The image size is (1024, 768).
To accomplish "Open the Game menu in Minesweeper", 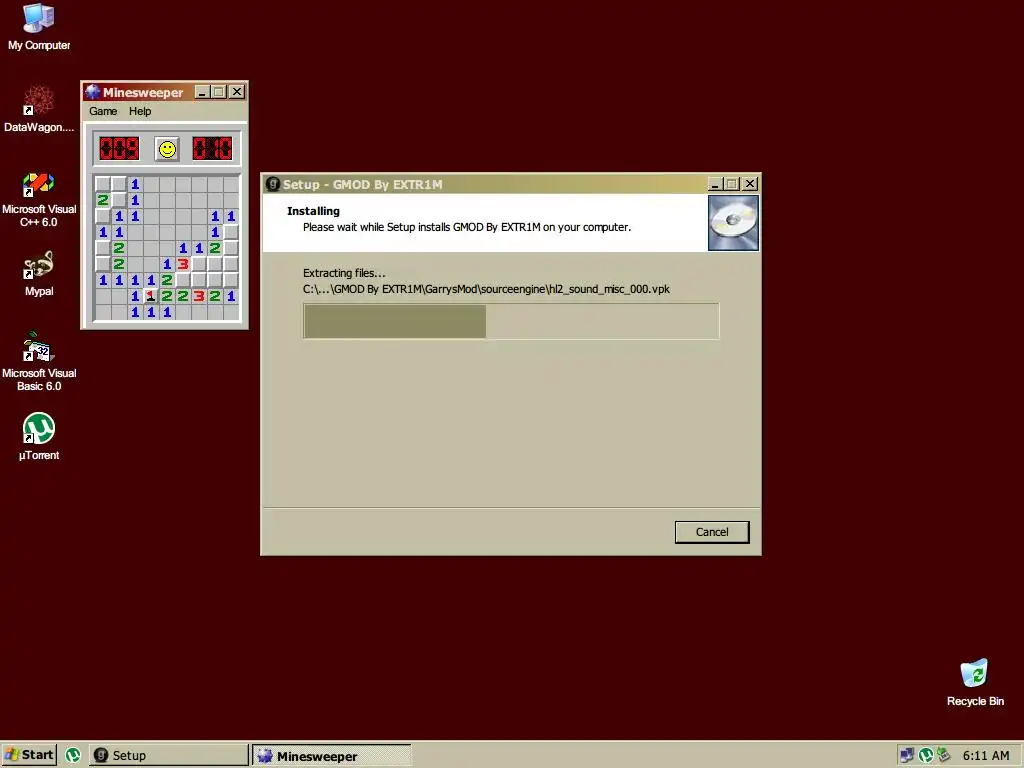I will coord(103,111).
